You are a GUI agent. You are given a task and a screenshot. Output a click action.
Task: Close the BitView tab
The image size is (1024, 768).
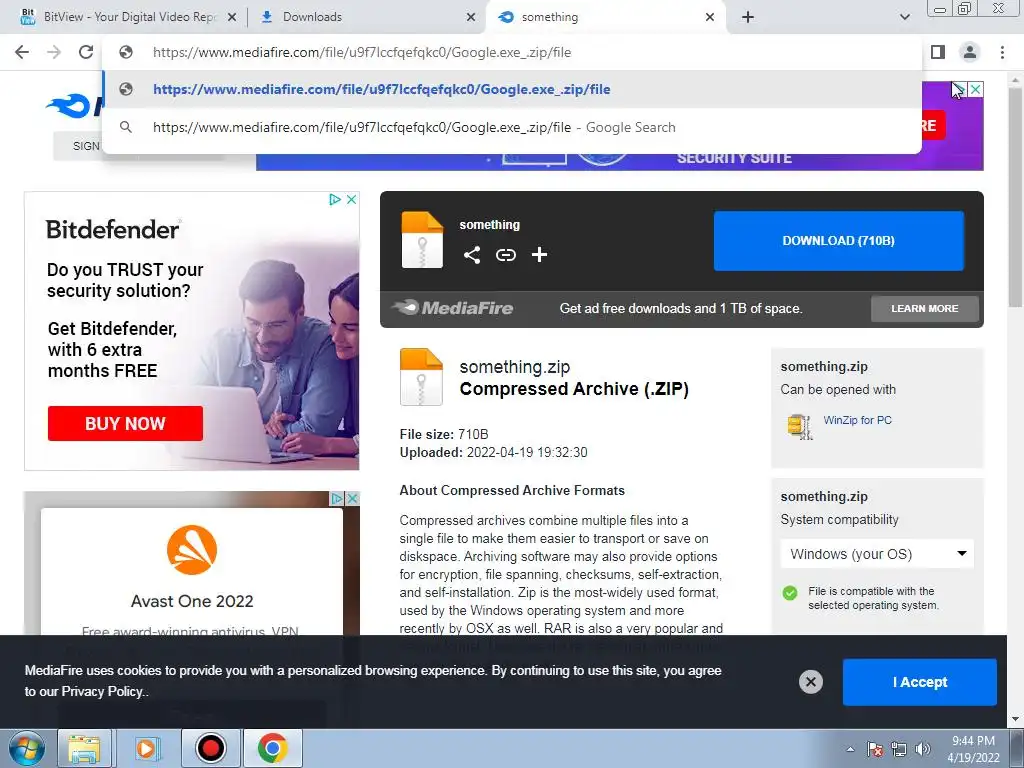pos(231,18)
